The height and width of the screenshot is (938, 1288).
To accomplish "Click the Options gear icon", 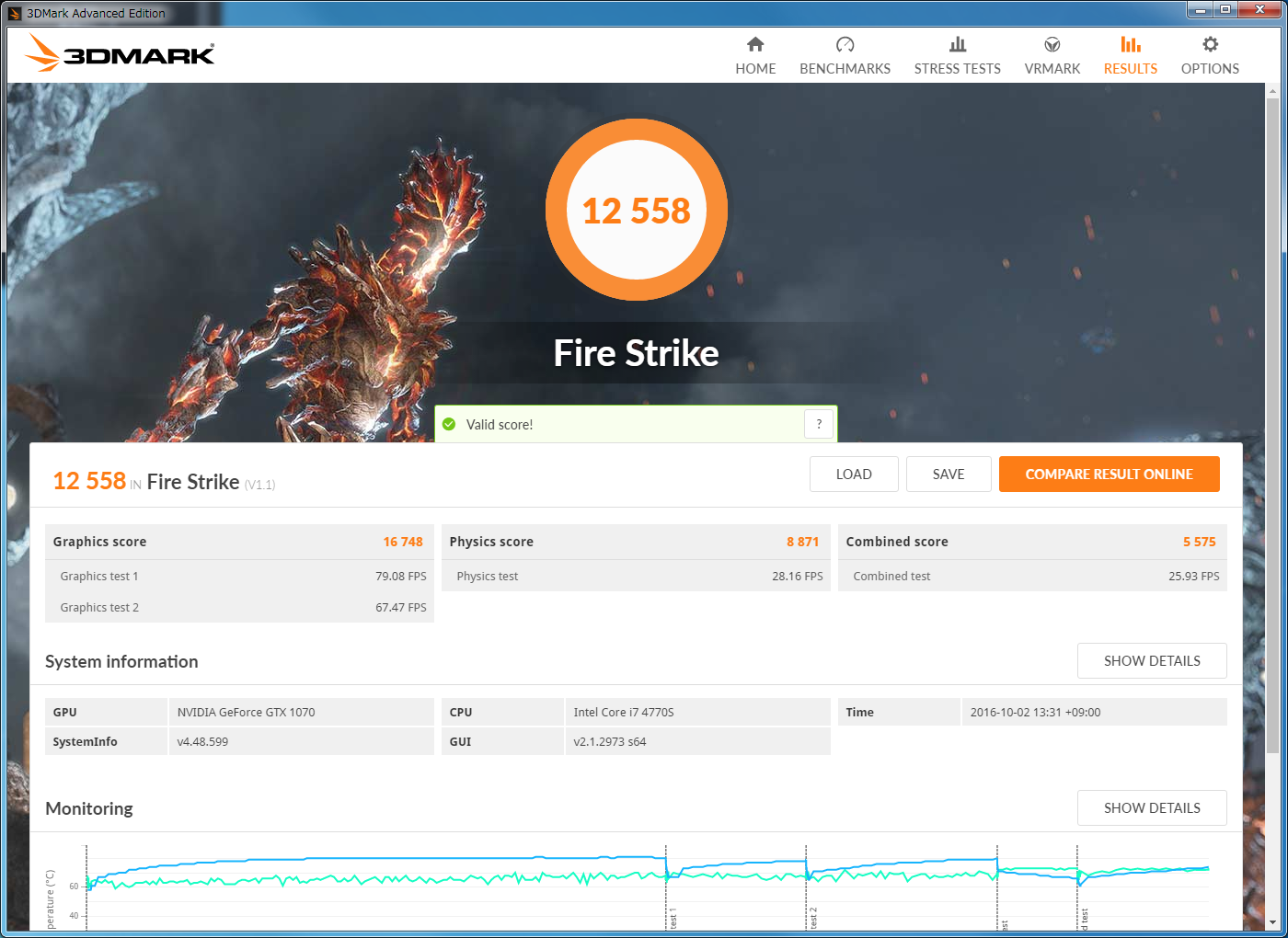I will (x=1210, y=44).
